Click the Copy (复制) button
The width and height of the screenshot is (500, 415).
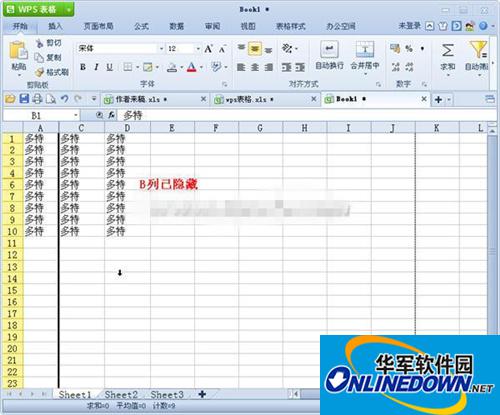click(49, 57)
